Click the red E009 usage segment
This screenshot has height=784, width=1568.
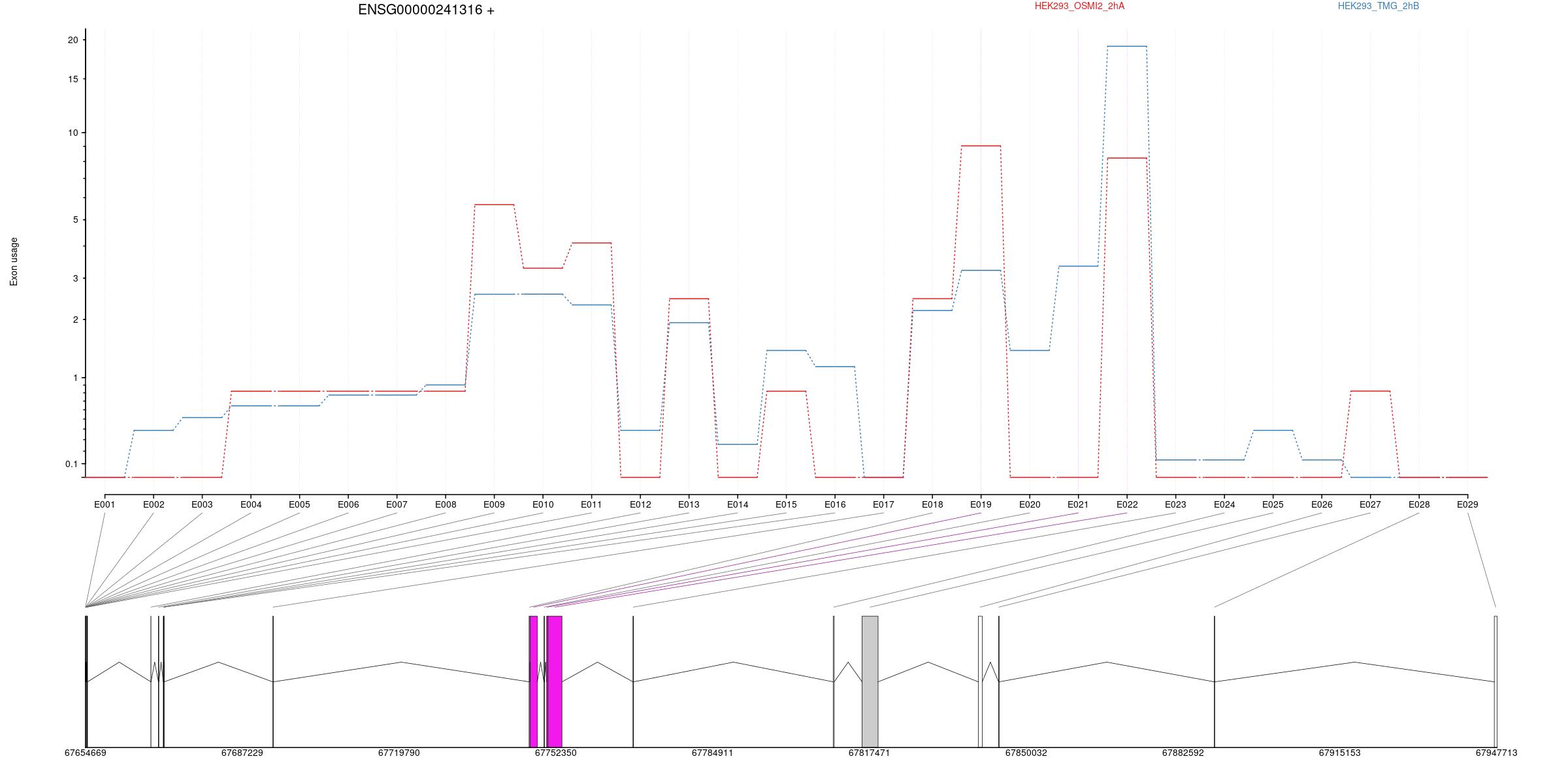click(494, 204)
